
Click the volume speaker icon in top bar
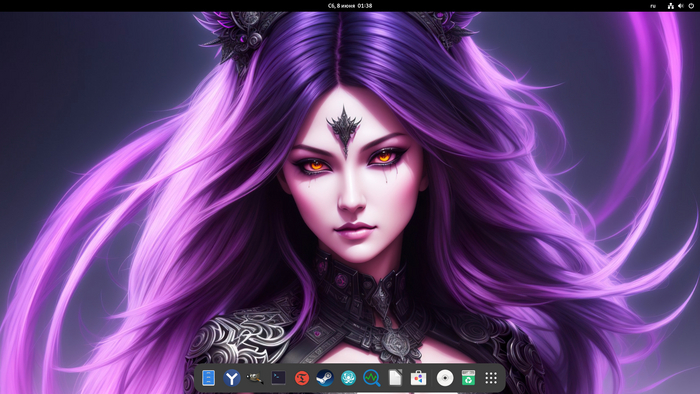[x=681, y=6]
